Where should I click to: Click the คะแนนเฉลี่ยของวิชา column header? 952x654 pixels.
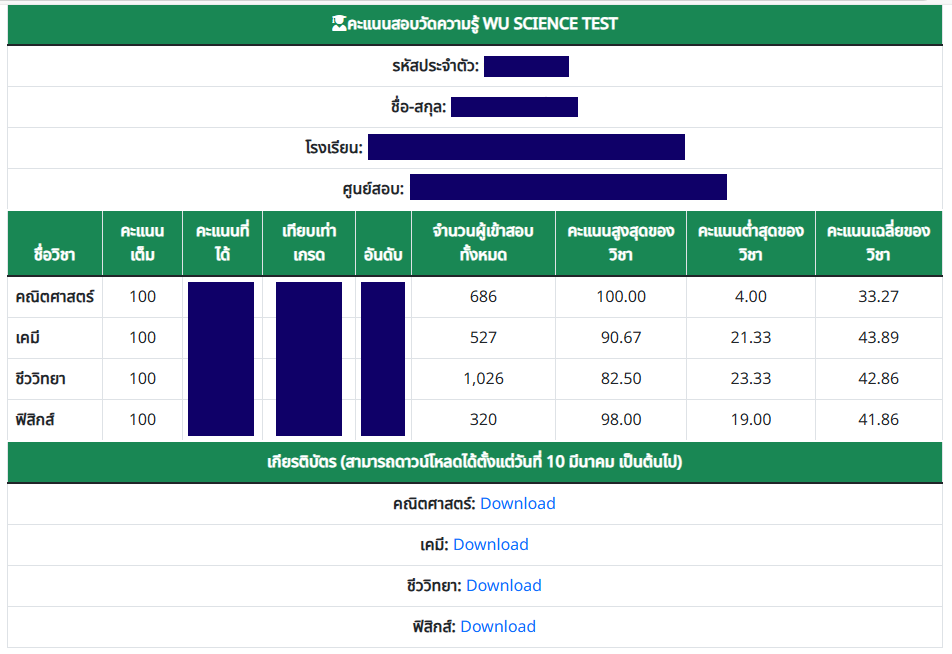click(878, 243)
